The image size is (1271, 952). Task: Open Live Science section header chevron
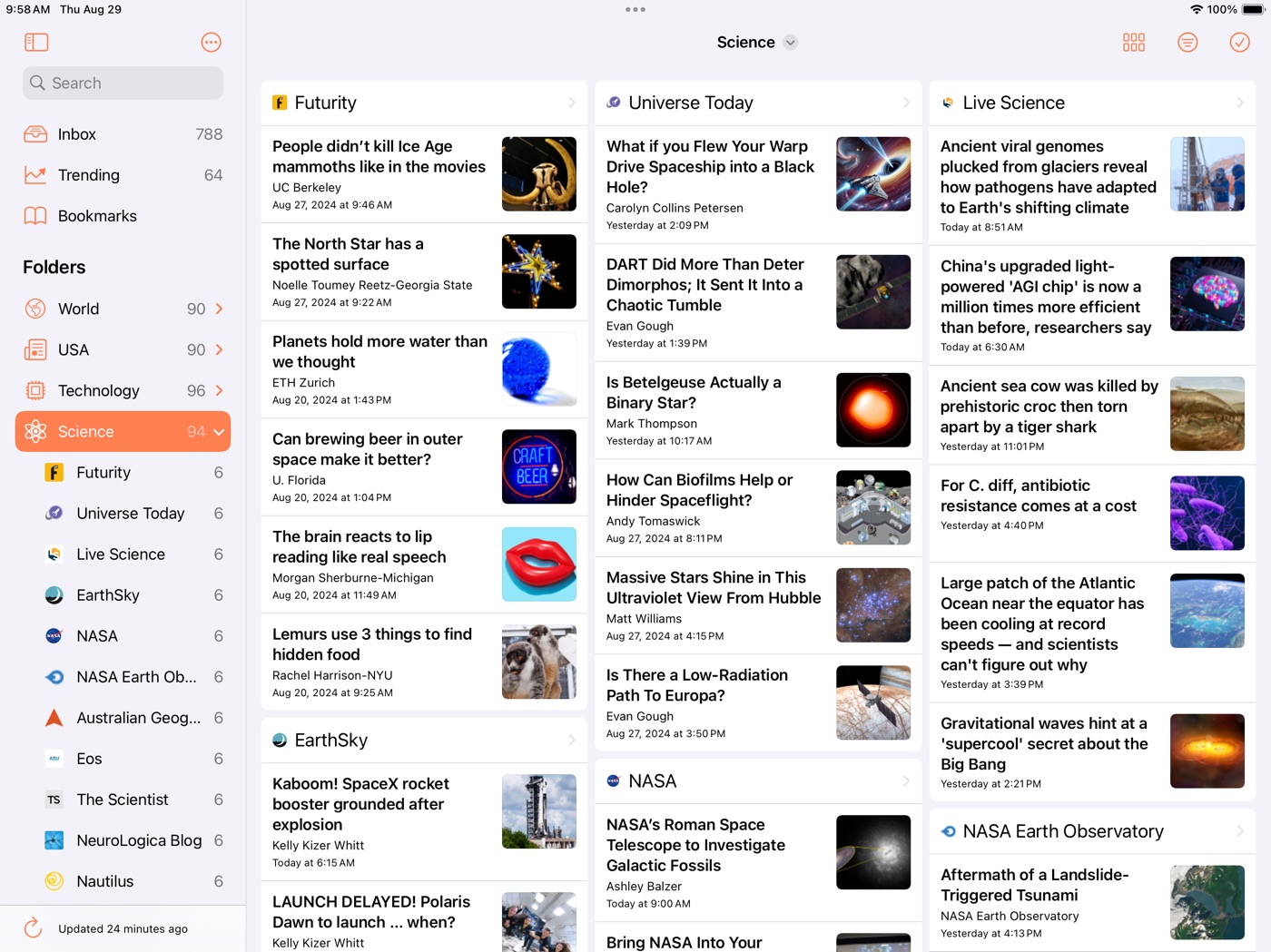point(1240,103)
